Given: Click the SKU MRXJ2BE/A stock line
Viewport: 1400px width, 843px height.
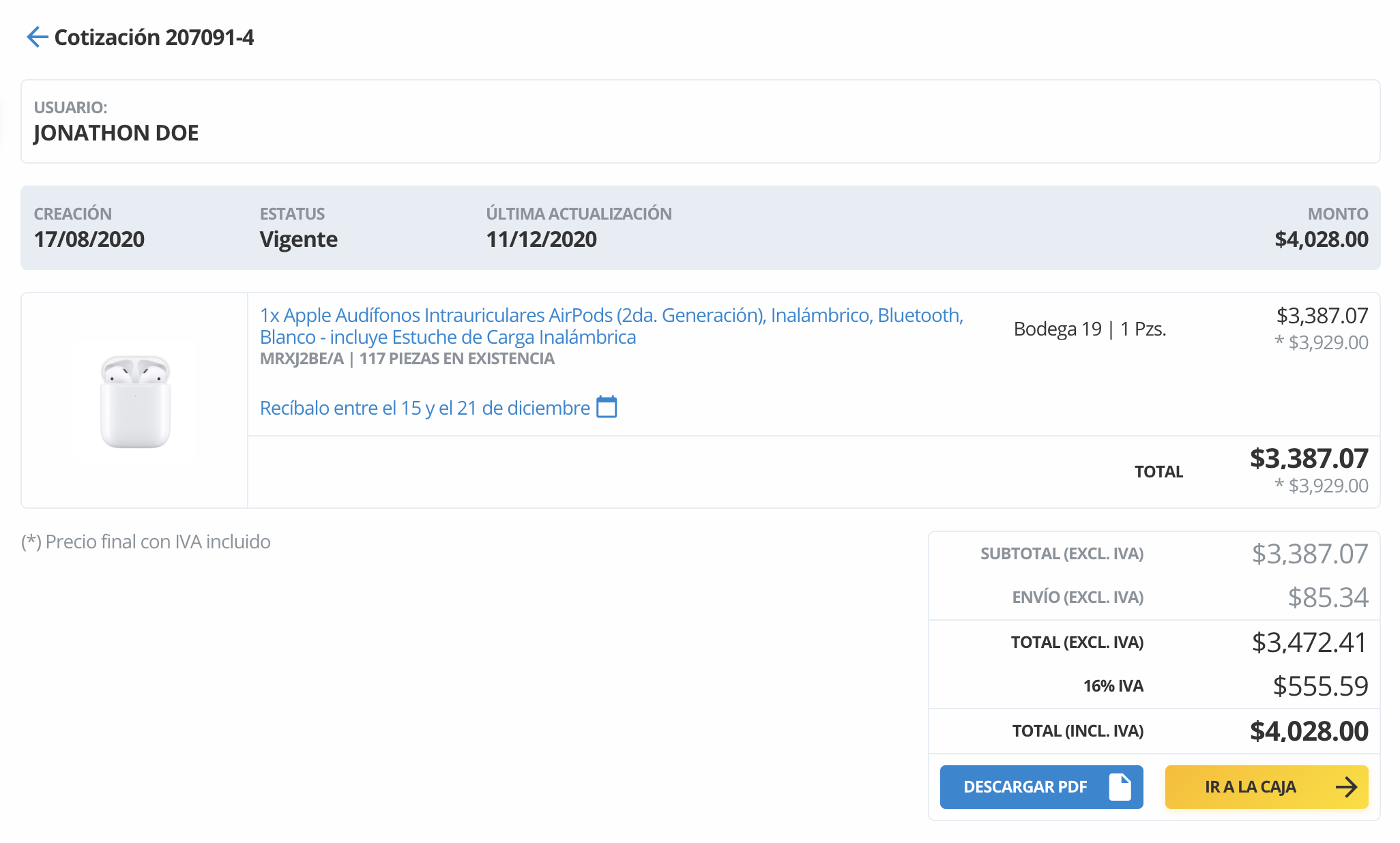Looking at the screenshot, I should click(x=407, y=359).
